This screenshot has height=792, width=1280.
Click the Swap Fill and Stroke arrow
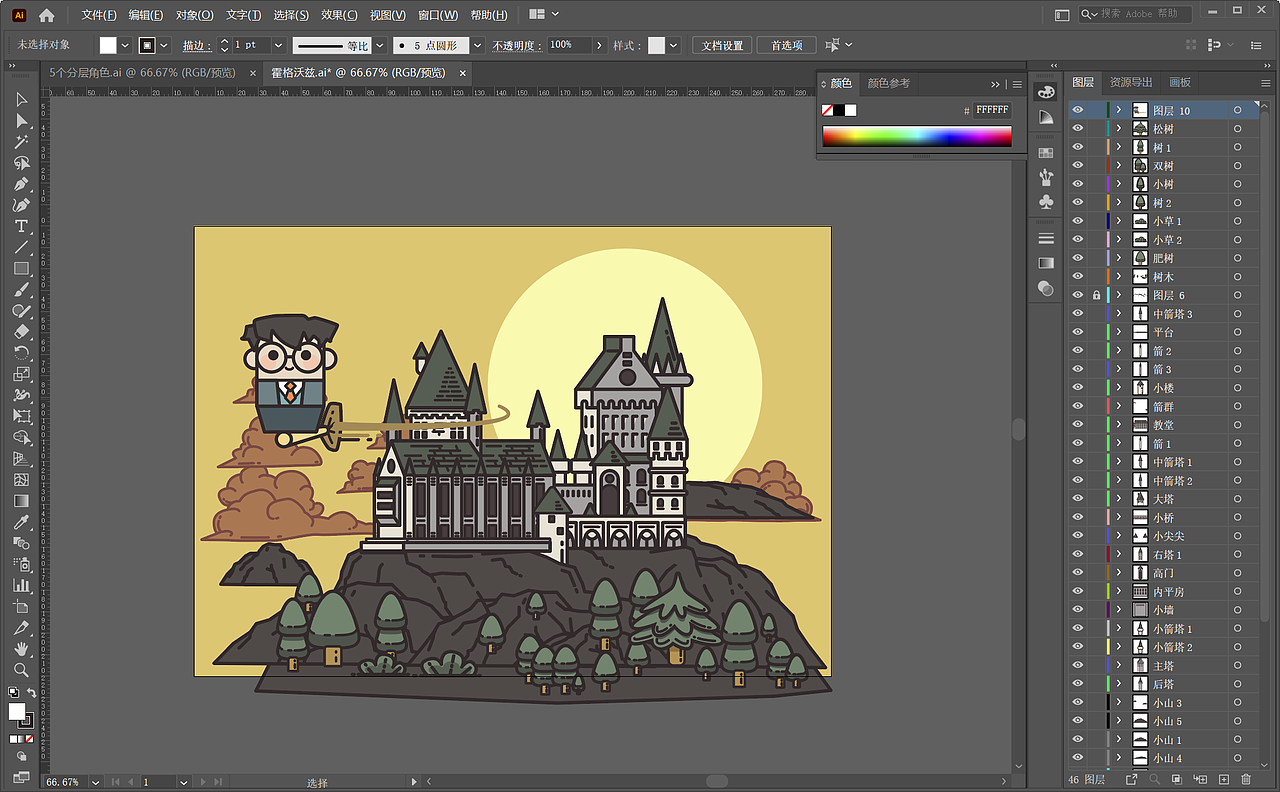point(31,693)
